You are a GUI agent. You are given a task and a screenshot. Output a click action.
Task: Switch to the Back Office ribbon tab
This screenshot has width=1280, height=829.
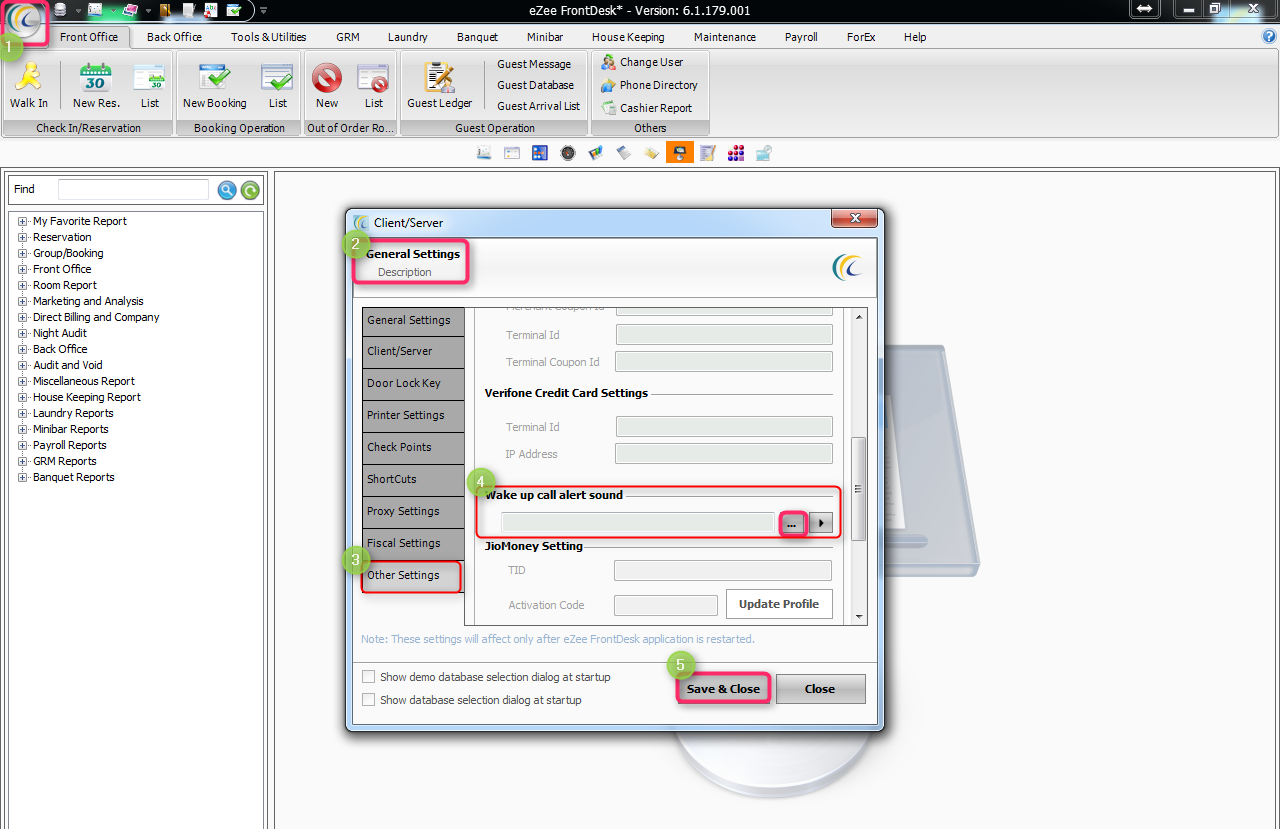[x=174, y=37]
